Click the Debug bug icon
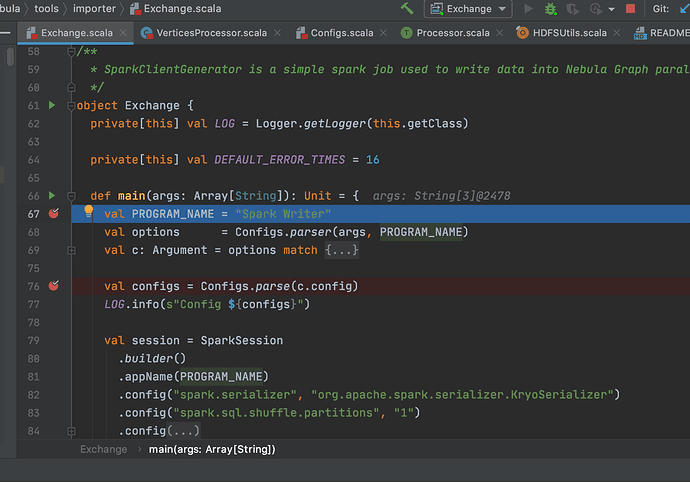690x482 pixels. pos(551,9)
